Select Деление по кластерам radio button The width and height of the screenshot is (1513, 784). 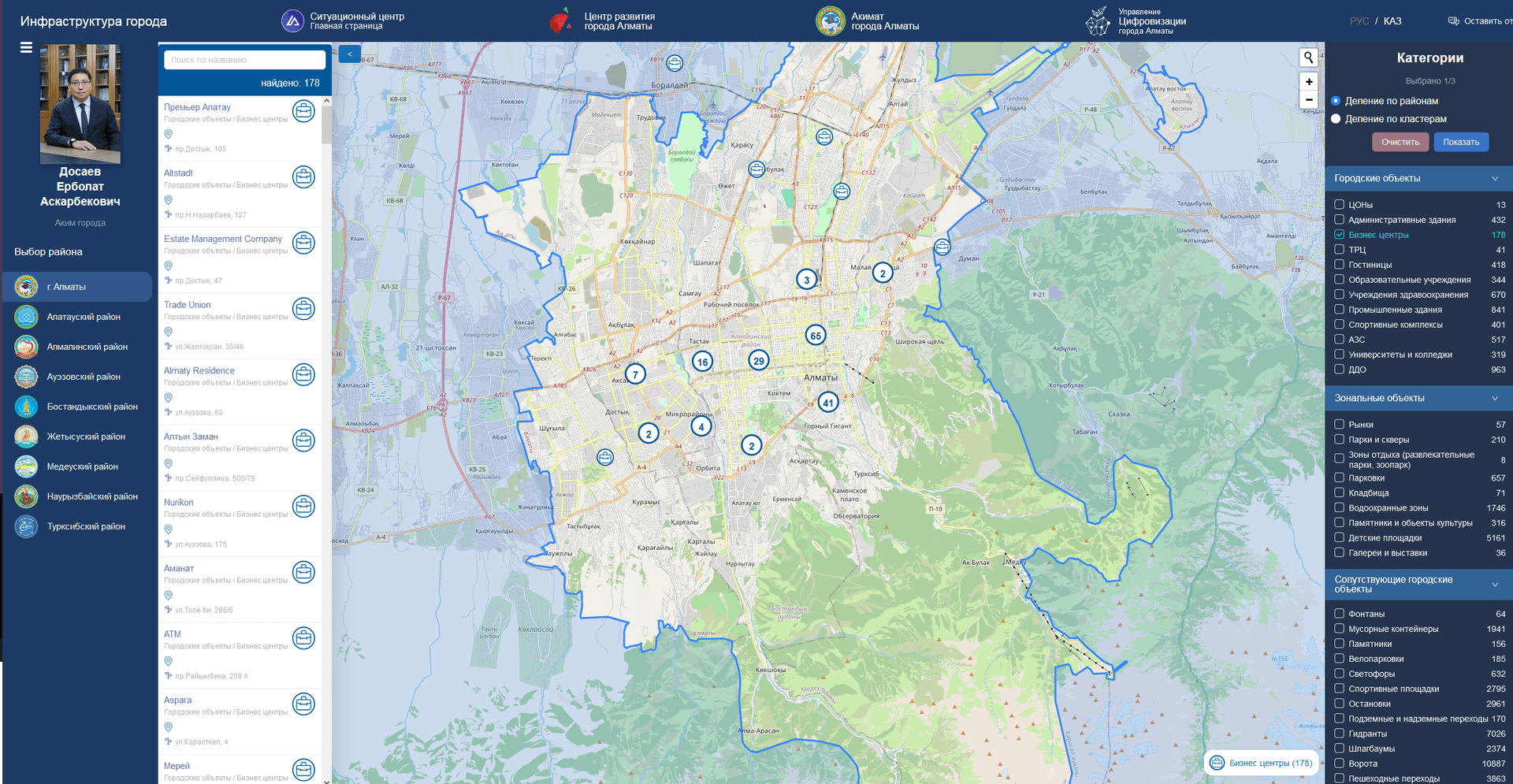[1336, 119]
